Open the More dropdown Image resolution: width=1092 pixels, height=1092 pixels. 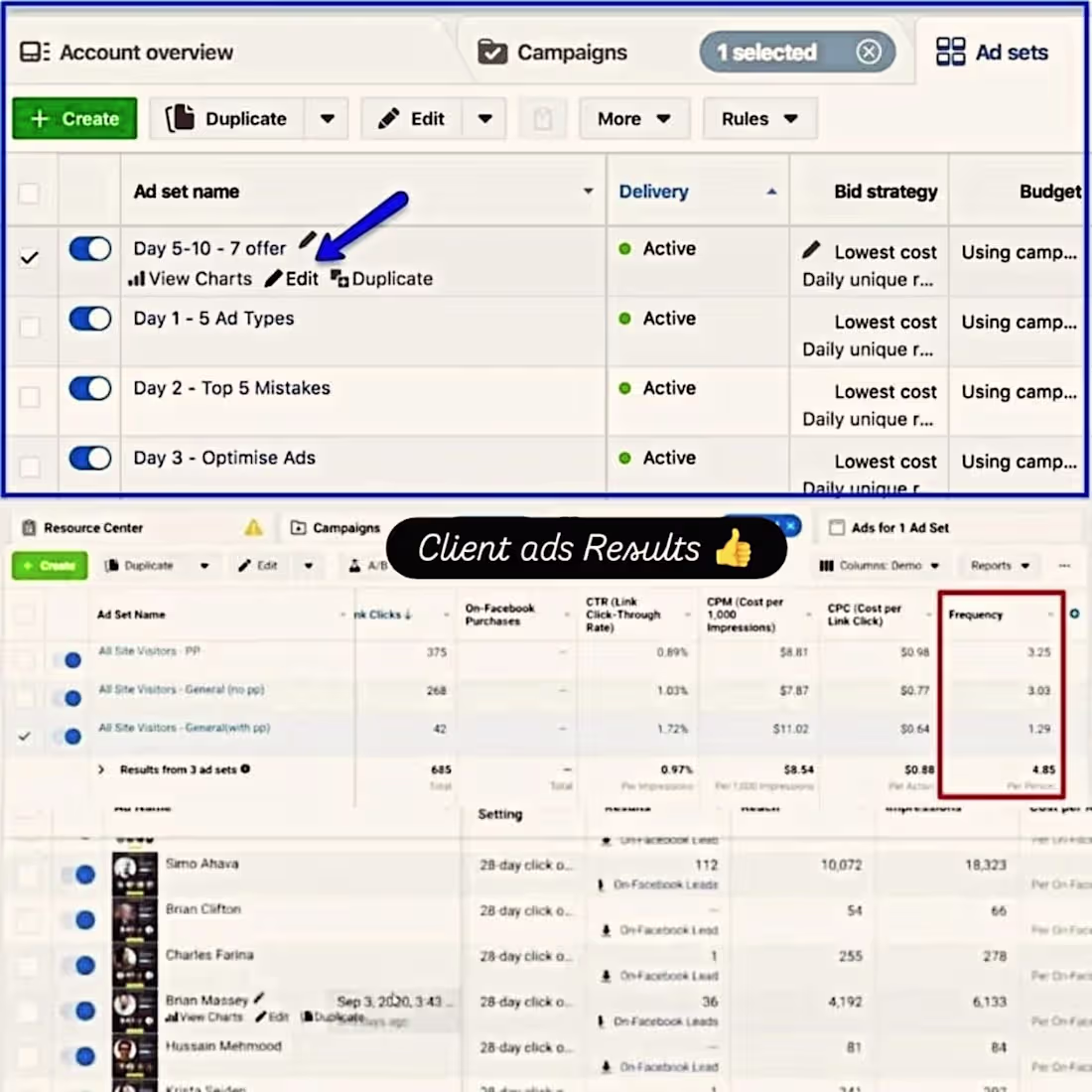tap(632, 118)
